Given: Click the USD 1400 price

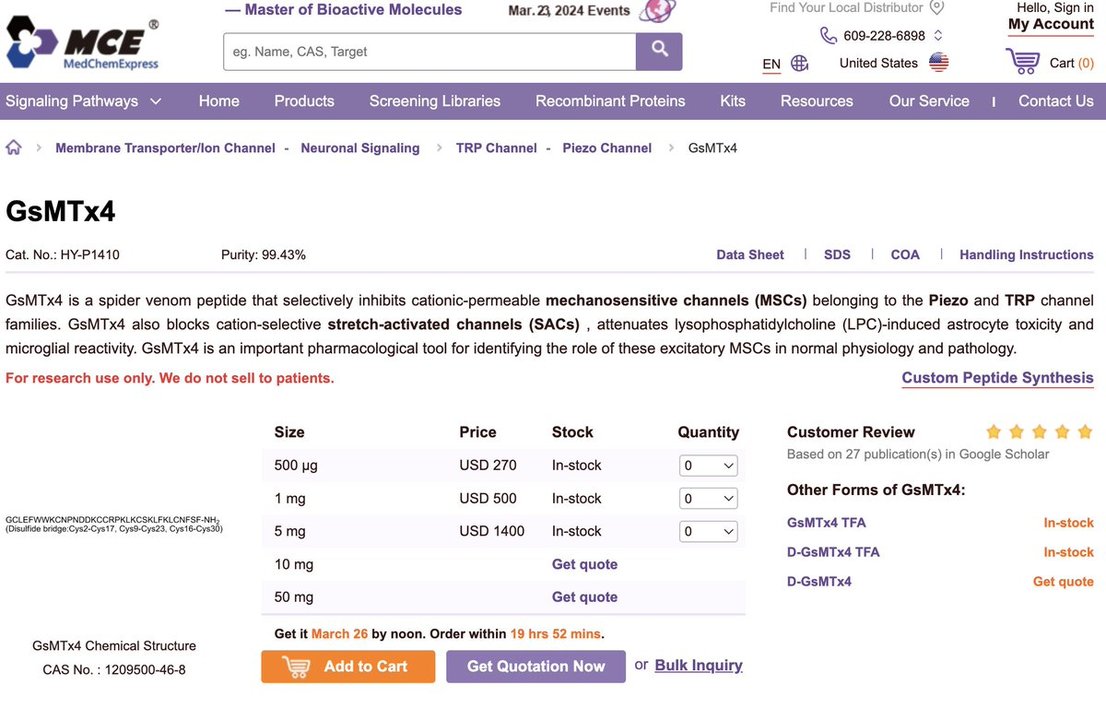Looking at the screenshot, I should click(492, 531).
